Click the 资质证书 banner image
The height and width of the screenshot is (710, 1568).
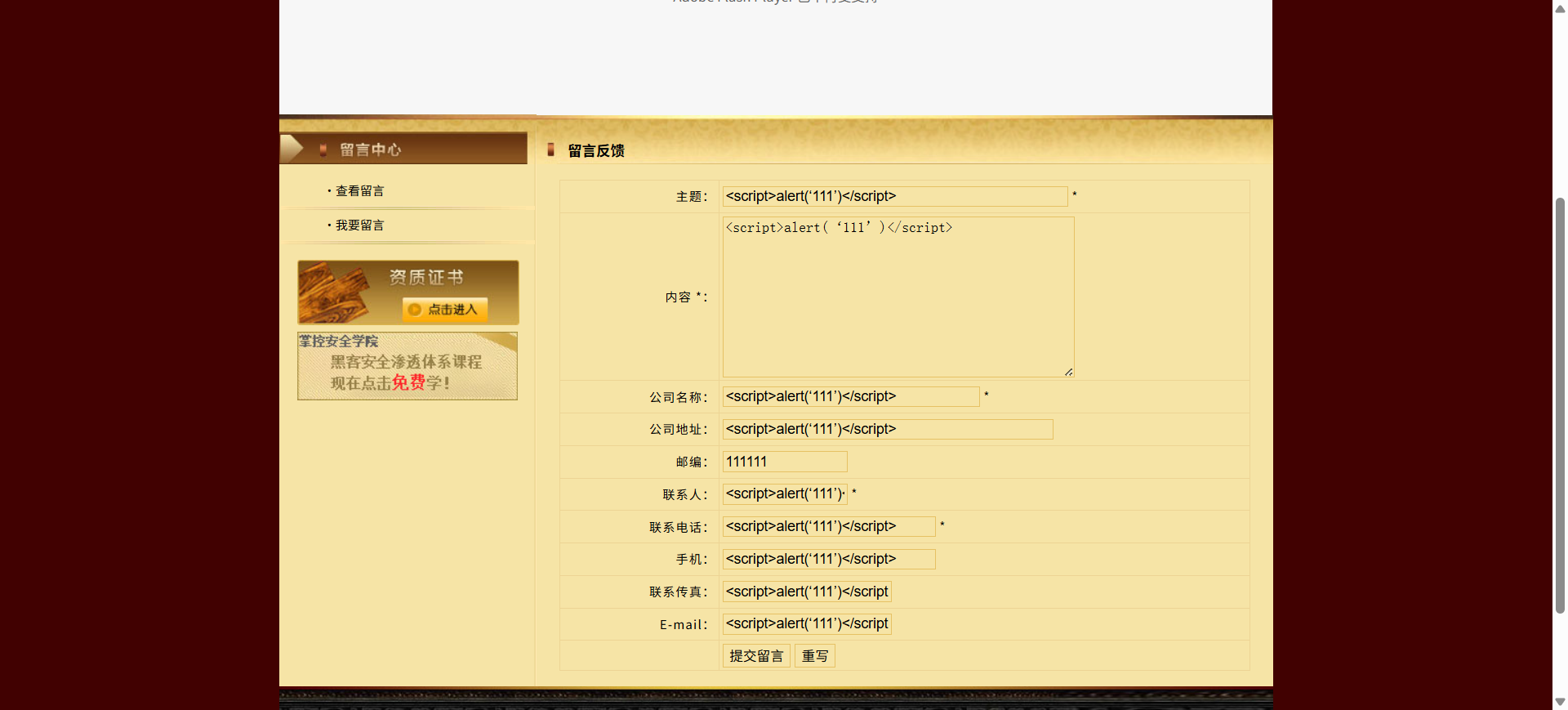click(408, 292)
